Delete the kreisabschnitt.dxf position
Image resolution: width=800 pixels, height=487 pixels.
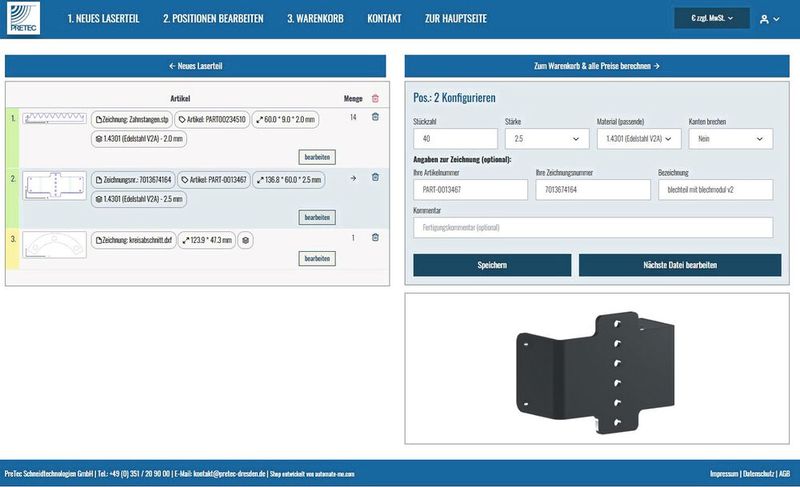click(376, 237)
